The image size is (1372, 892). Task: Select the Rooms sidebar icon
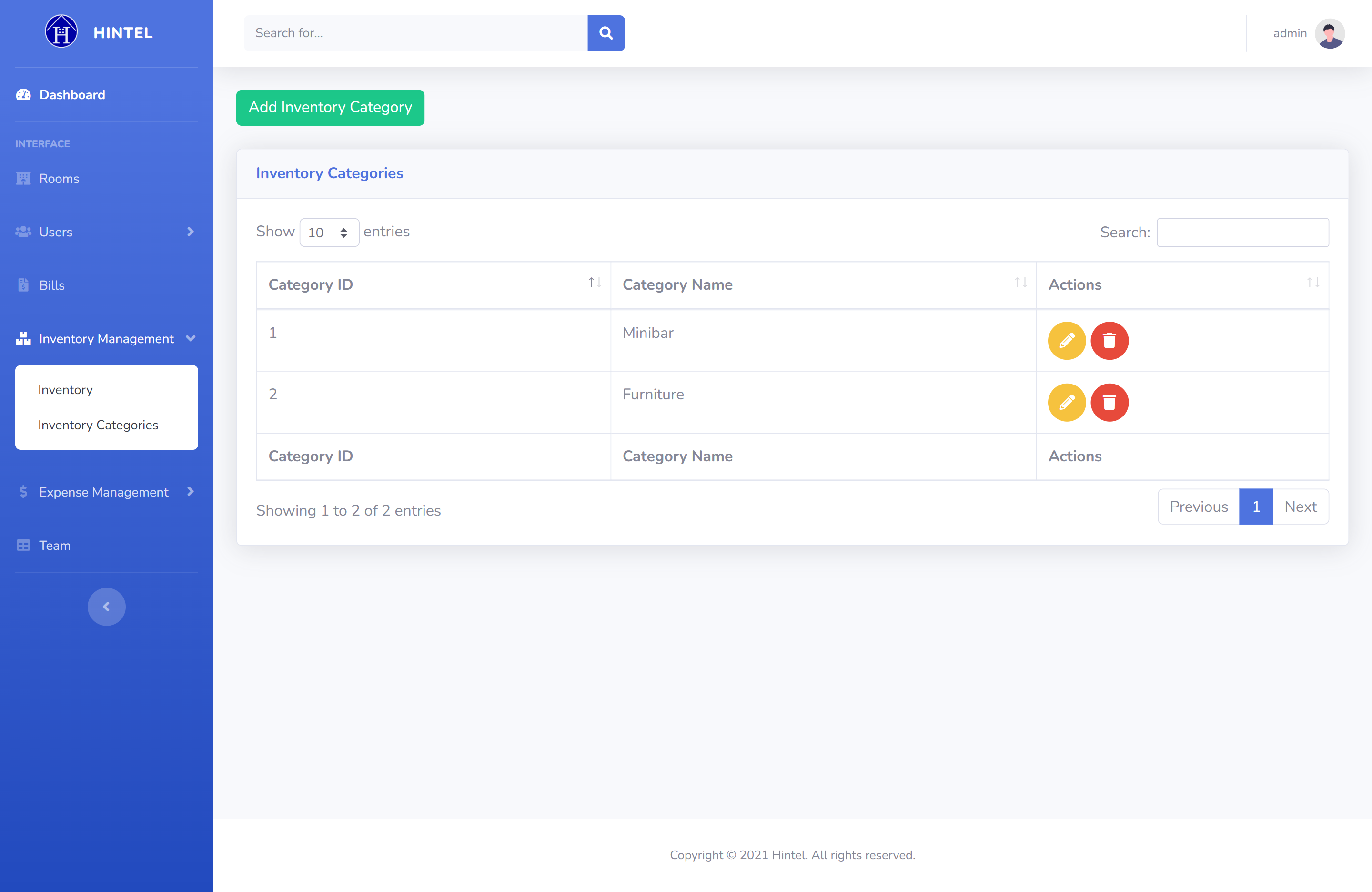pyautogui.click(x=23, y=178)
